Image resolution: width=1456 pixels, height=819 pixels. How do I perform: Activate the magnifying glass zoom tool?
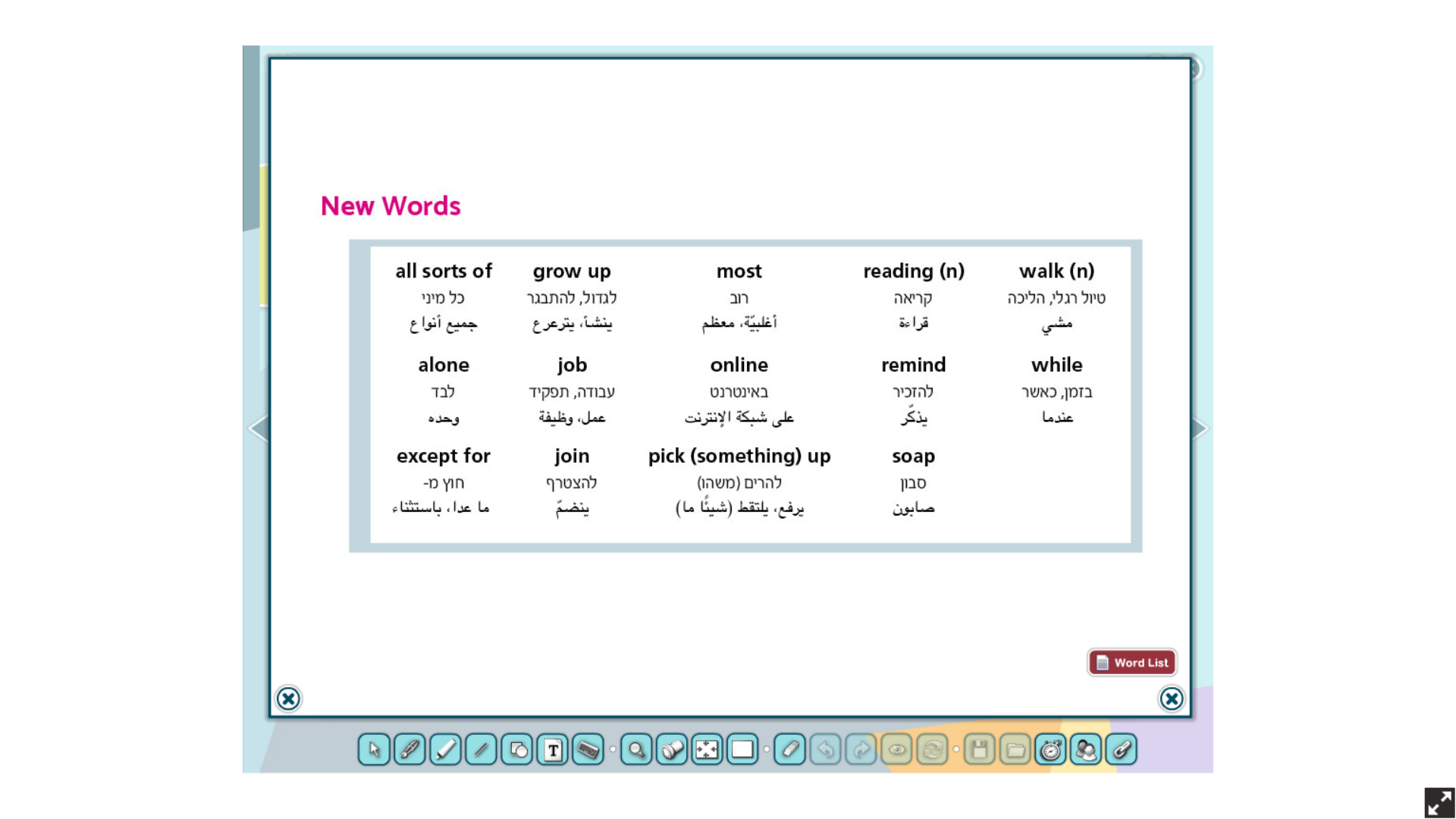(636, 750)
